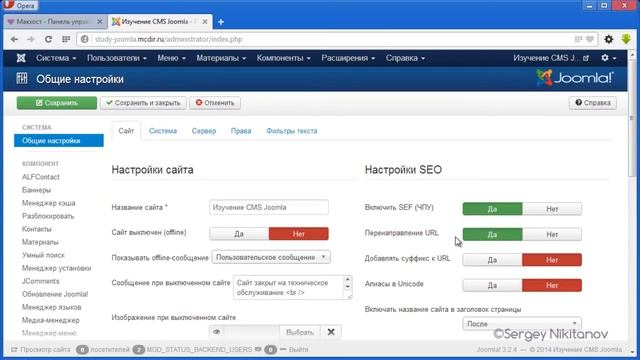The width and height of the screenshot is (640, 360).
Task: Select Общие настройки in sidebar
Action: [59, 140]
